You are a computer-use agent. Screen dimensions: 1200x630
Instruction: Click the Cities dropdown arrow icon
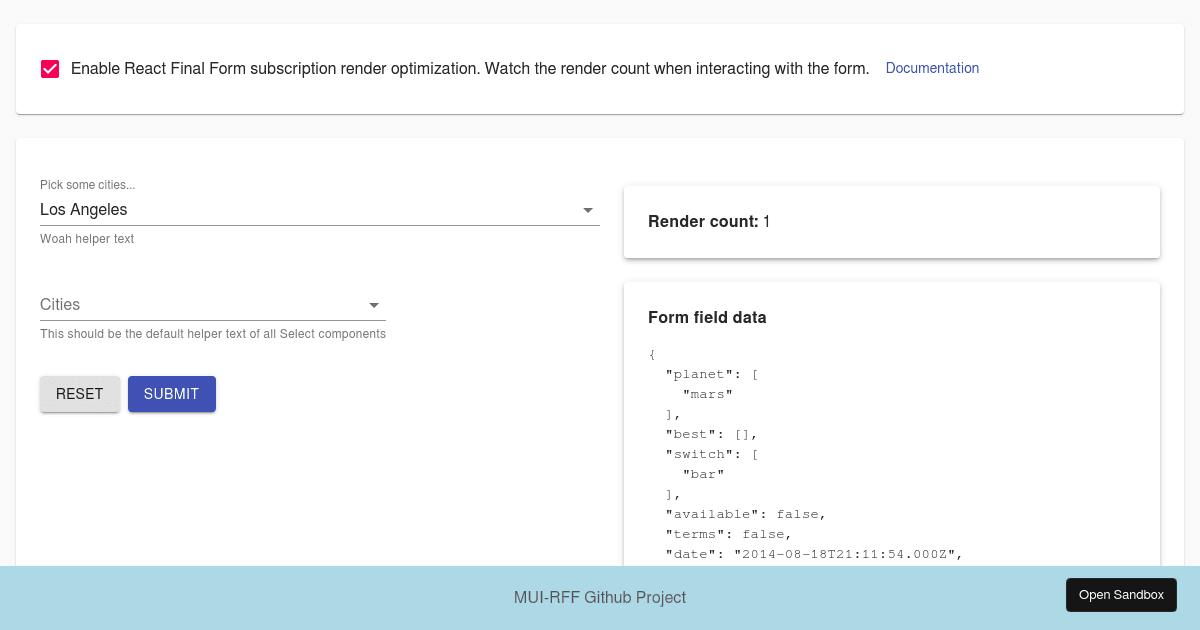click(x=374, y=305)
